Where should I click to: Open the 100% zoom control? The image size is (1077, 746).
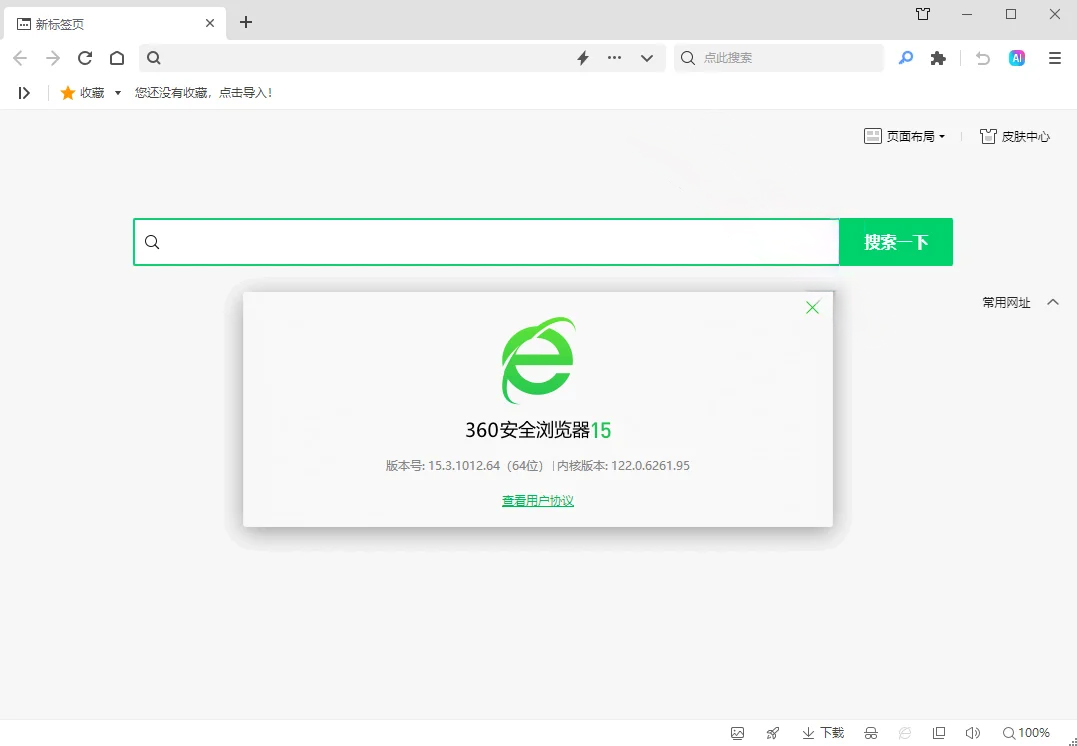pyautogui.click(x=1026, y=733)
